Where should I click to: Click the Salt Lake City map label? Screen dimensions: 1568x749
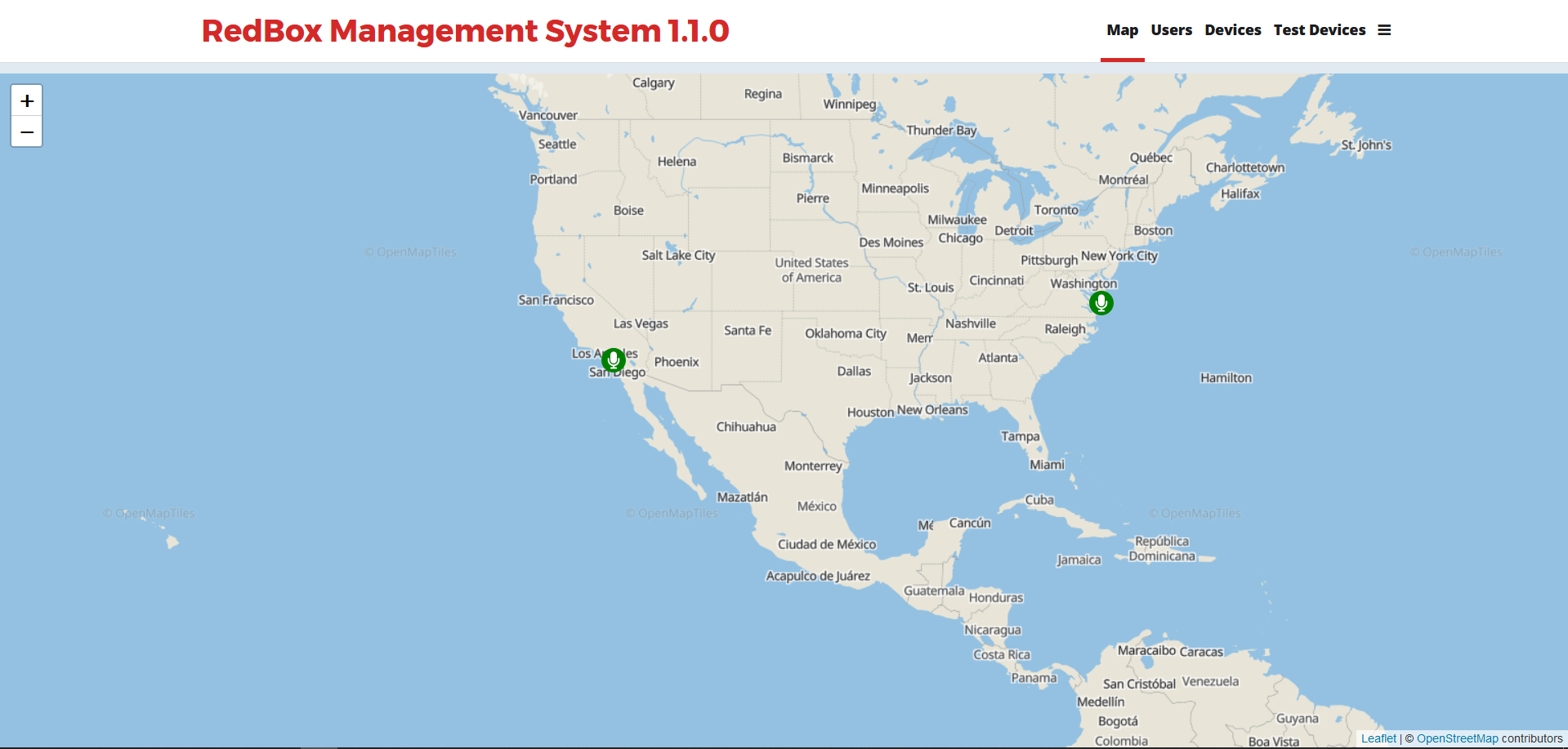678,255
